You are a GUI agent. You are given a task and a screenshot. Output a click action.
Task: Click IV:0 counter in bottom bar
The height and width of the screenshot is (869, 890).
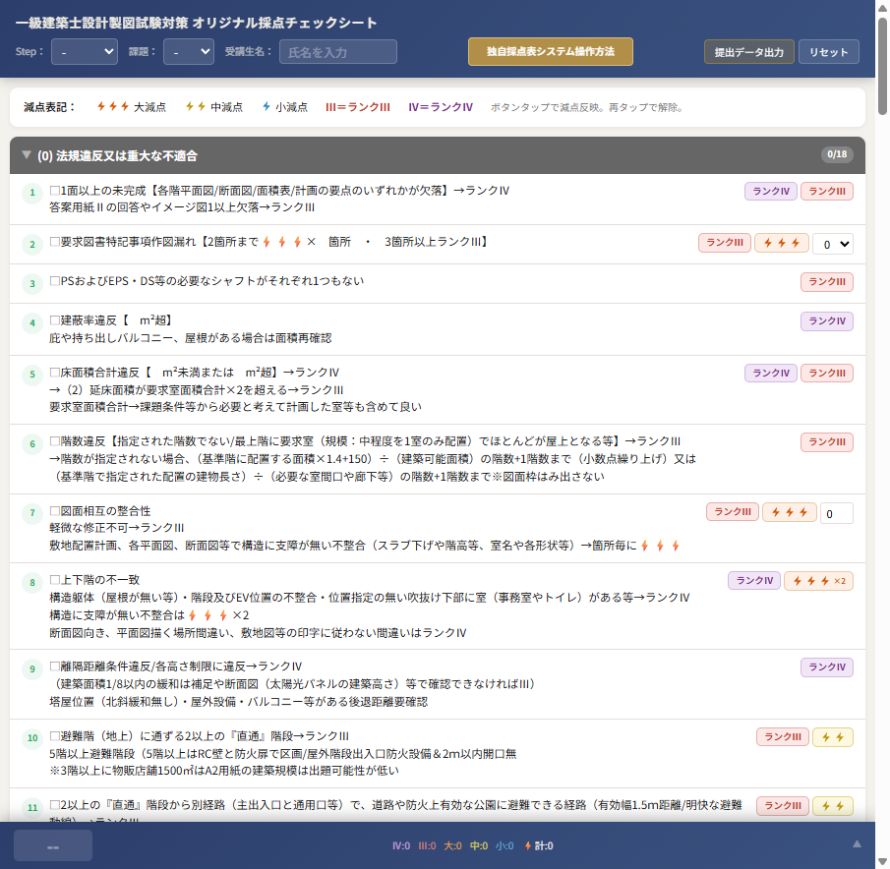401,846
